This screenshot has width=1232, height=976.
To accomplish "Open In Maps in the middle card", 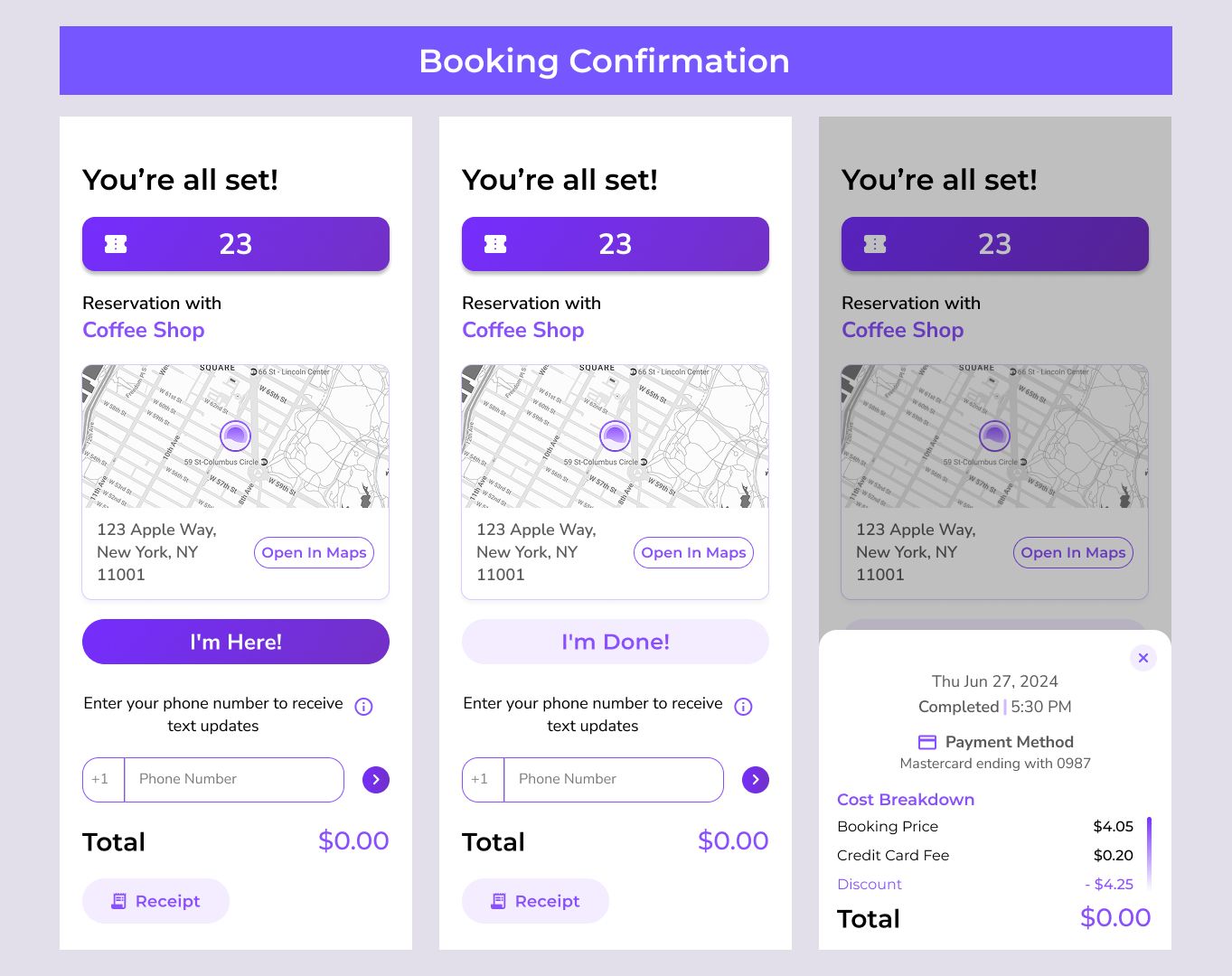I will coord(693,553).
